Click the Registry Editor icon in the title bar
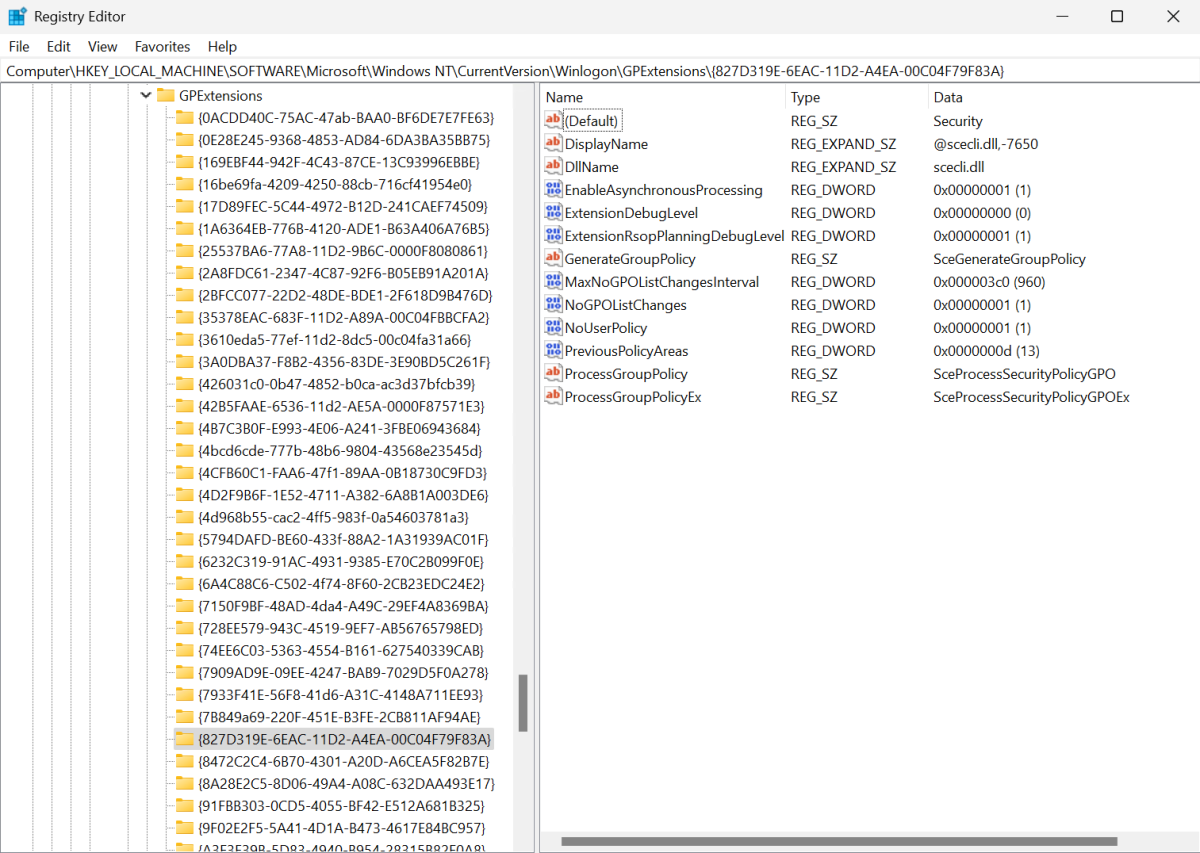 (14, 15)
